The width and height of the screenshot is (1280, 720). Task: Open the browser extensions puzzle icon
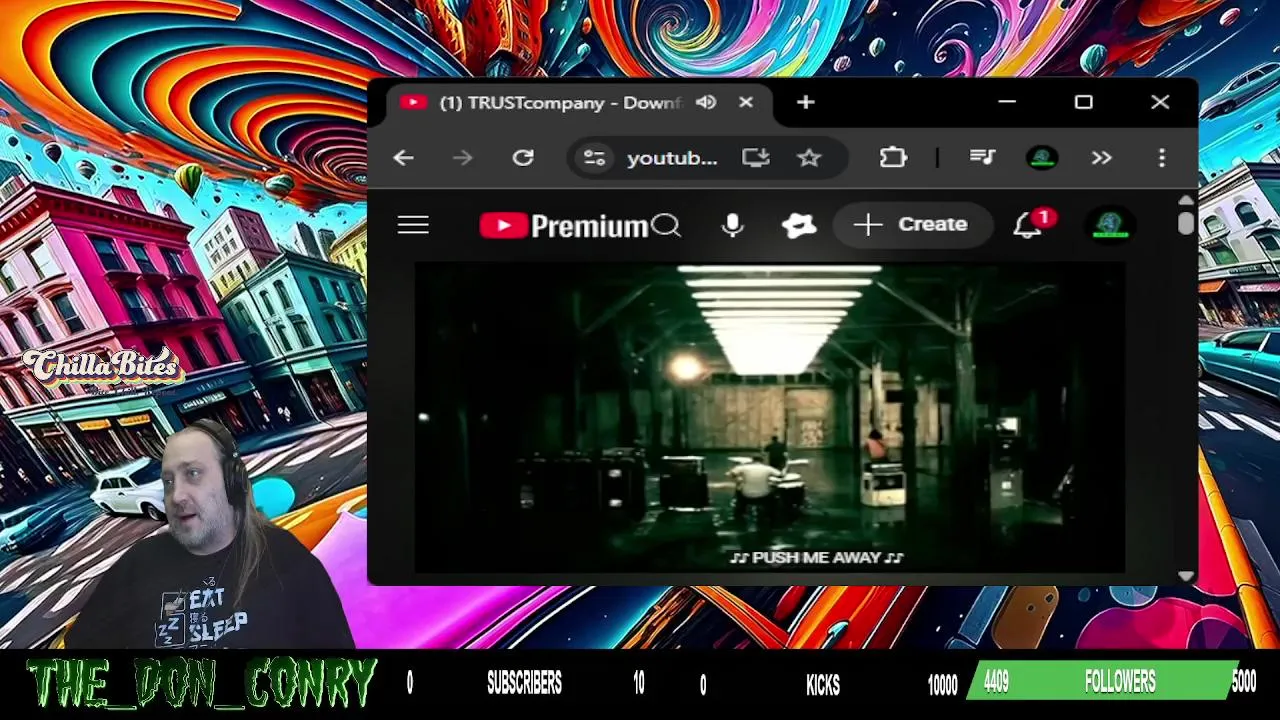pyautogui.click(x=893, y=158)
